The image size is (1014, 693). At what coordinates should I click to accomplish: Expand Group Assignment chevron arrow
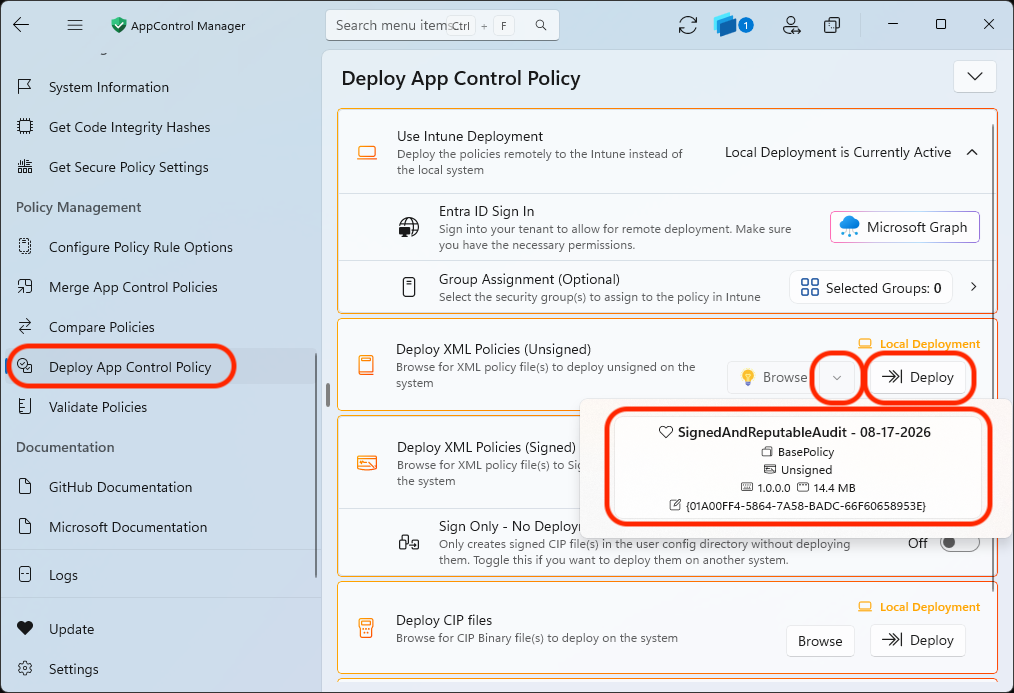click(x=973, y=287)
